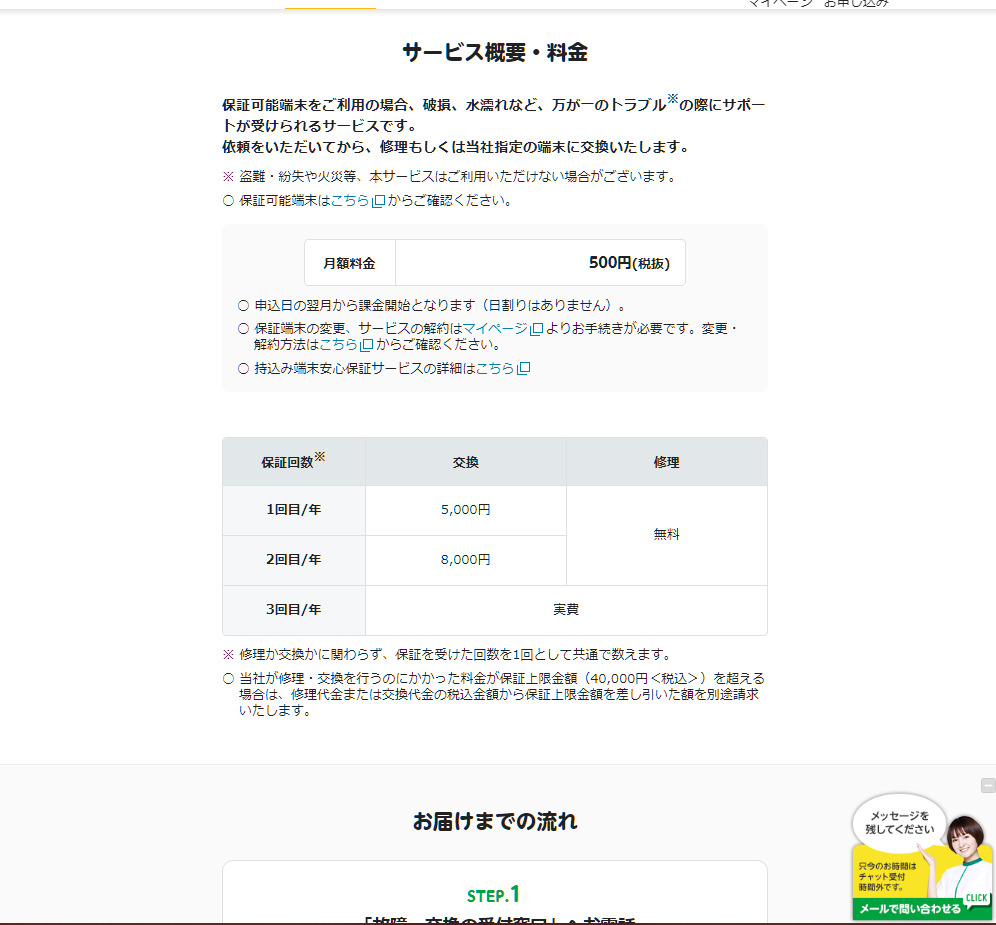
Task: Select お申し込み in top navigation
Action: point(856,3)
